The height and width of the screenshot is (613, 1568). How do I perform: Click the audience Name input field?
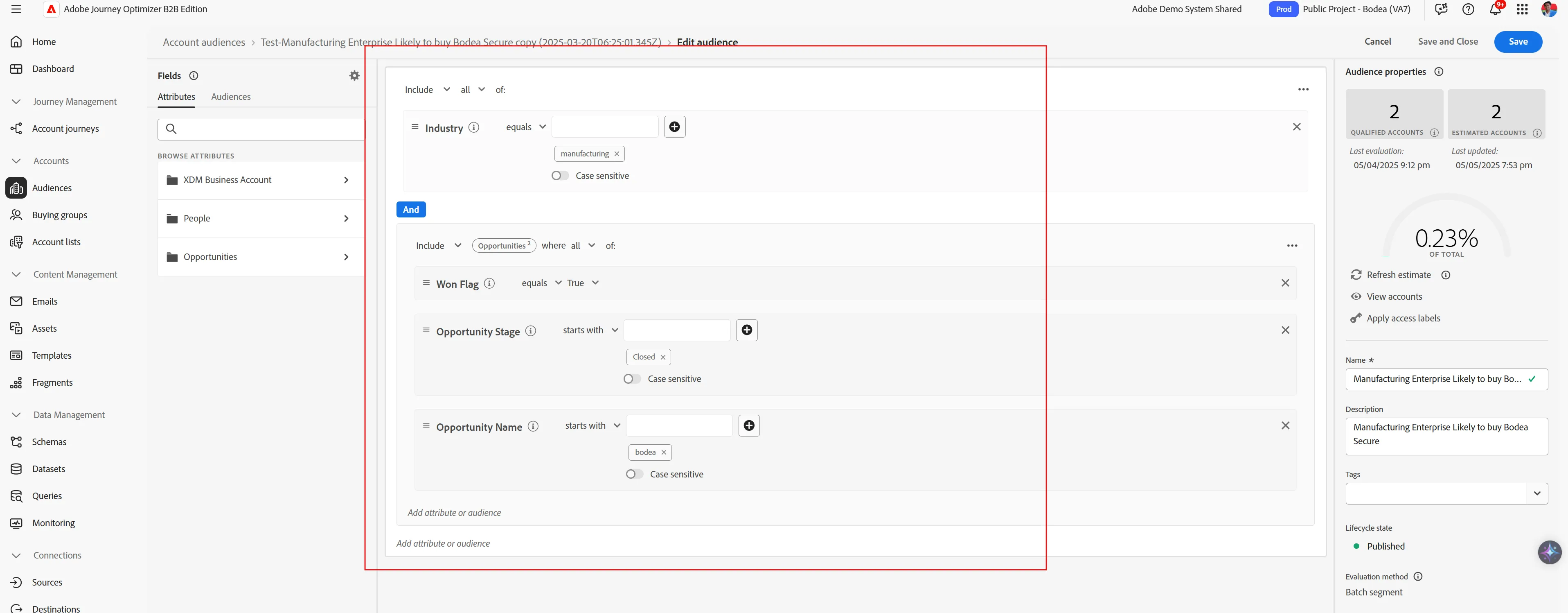[1446, 379]
